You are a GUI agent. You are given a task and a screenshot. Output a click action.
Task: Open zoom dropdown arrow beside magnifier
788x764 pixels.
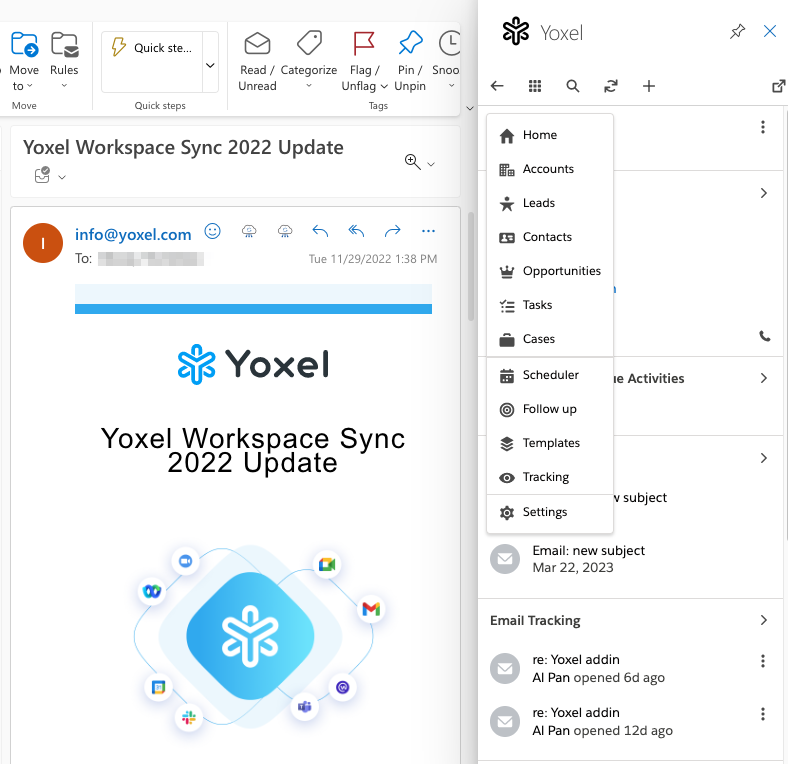(431, 164)
